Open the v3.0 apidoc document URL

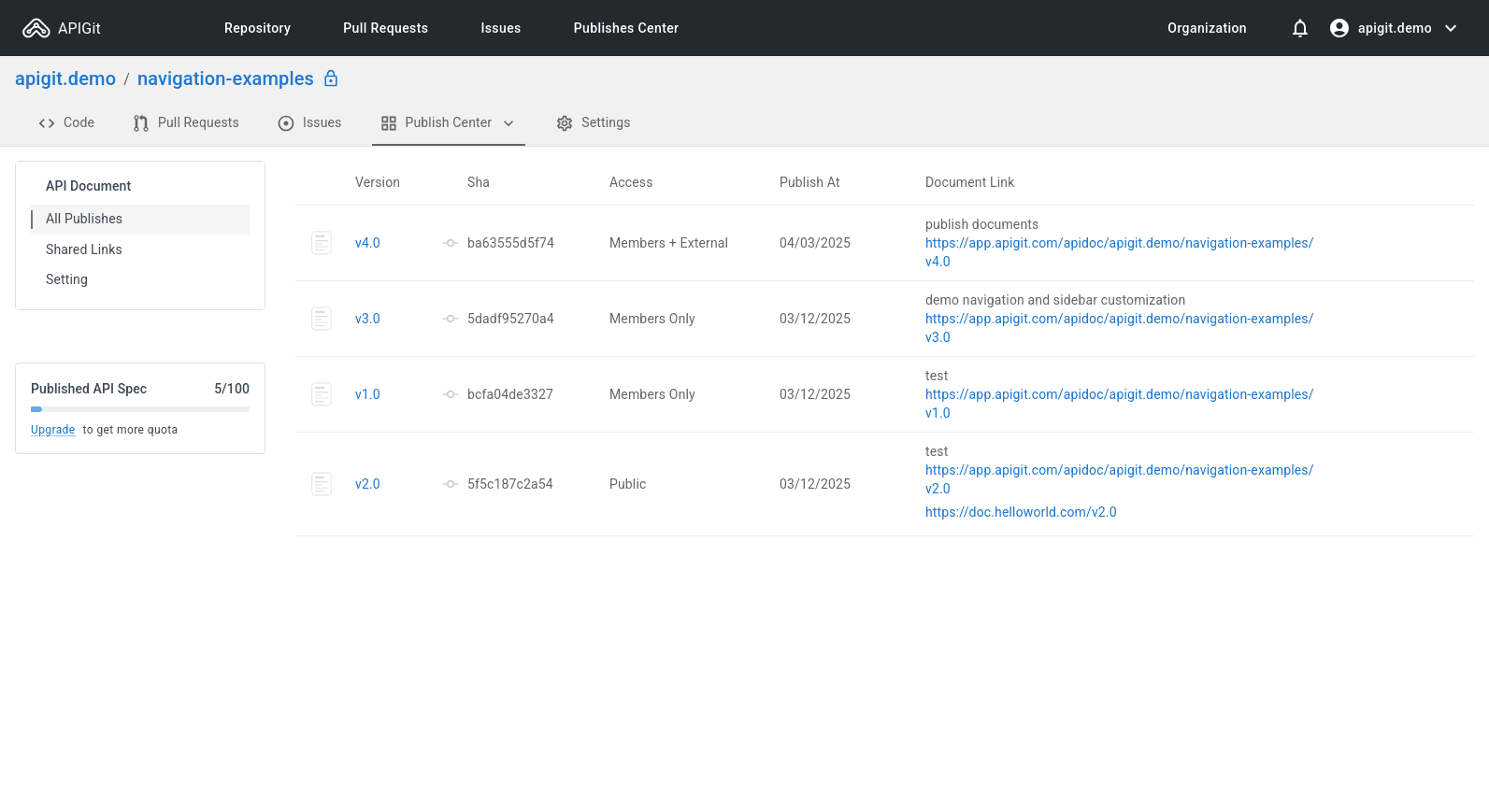(1119, 328)
